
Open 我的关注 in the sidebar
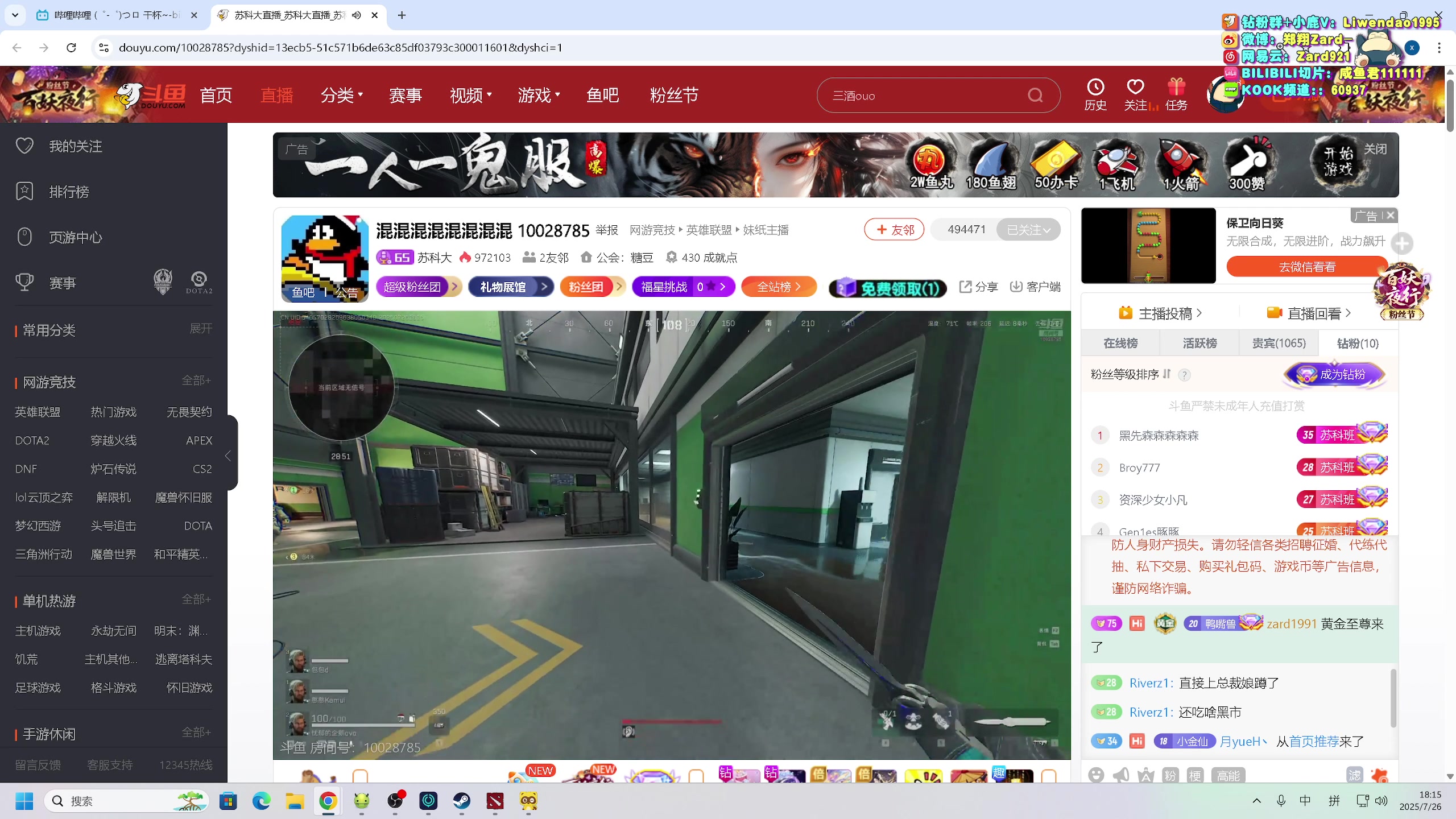click(75, 146)
